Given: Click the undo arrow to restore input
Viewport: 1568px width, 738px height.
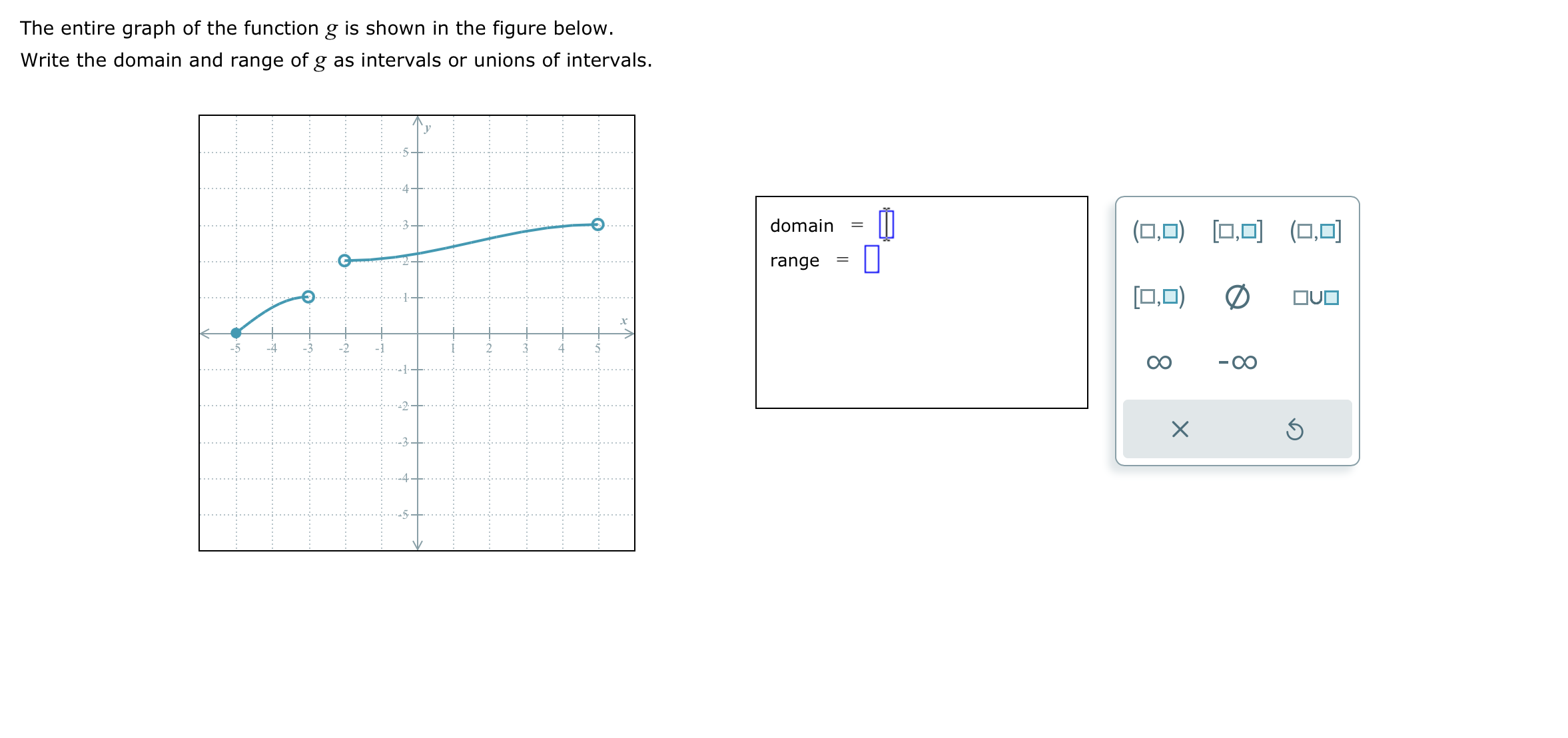Looking at the screenshot, I should pos(1294,430).
